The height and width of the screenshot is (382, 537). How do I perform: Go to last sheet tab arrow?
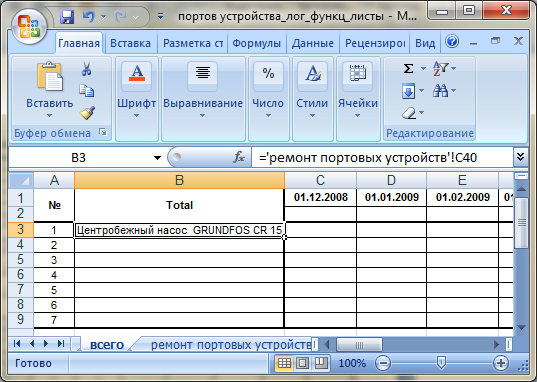coord(61,344)
